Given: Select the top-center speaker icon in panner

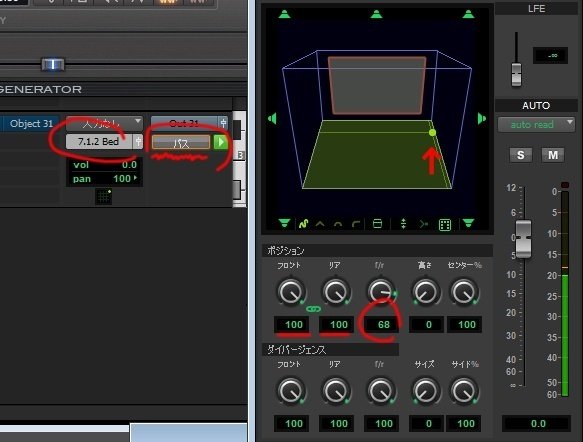Looking at the screenshot, I should click(x=376, y=14).
